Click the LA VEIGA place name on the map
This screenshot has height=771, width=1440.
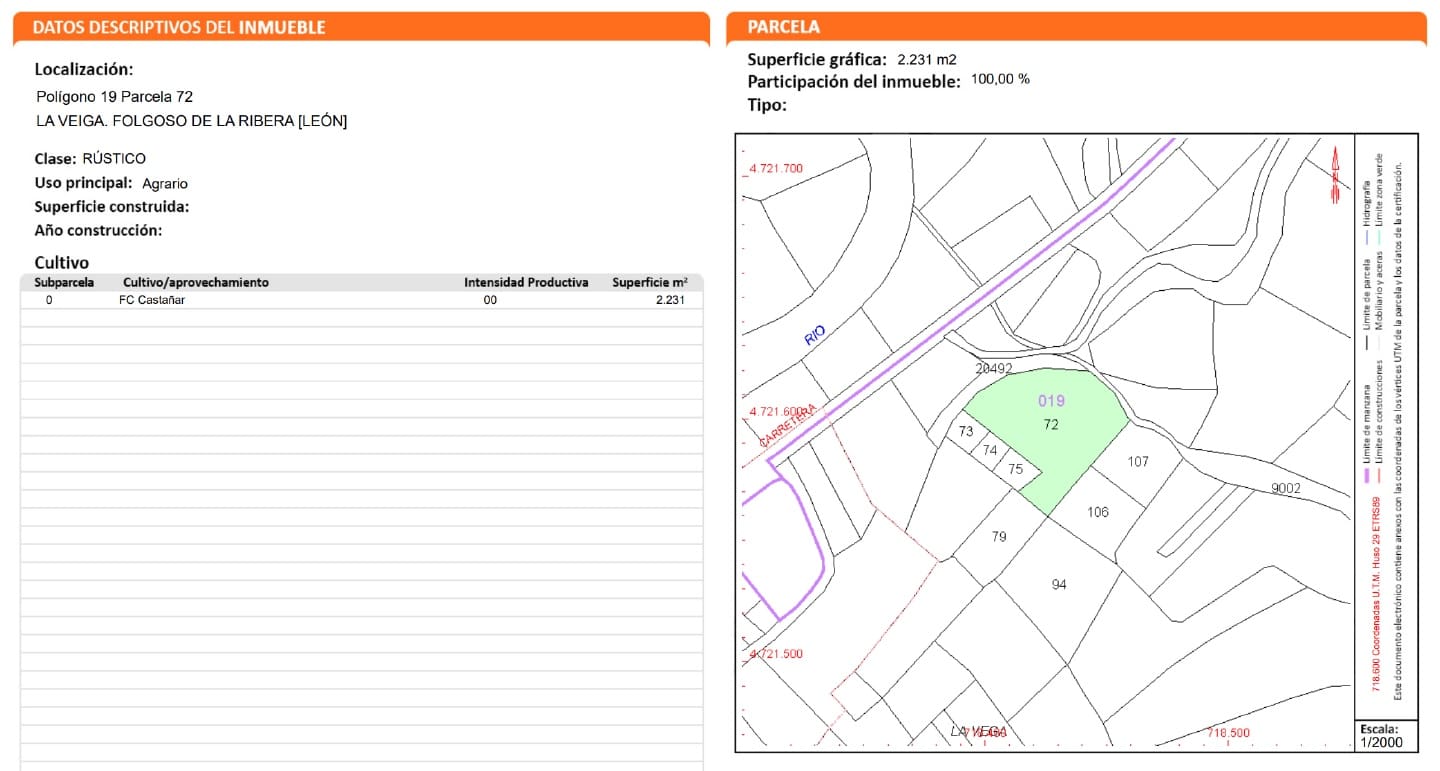pos(977,732)
